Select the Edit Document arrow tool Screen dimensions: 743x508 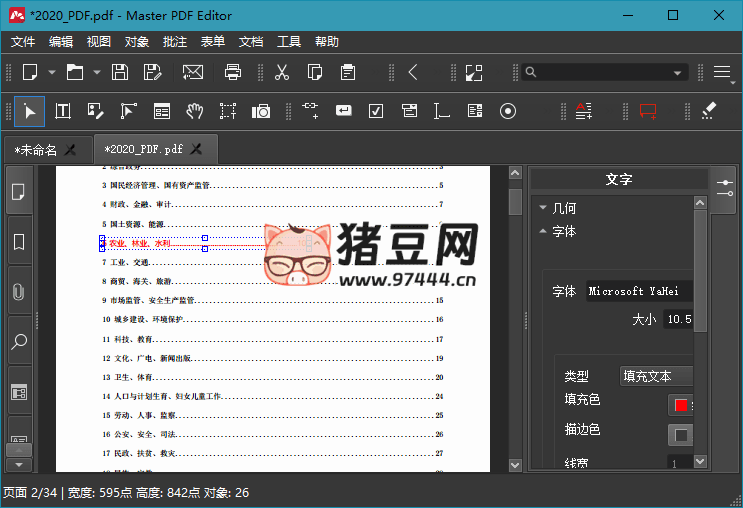tap(29, 112)
